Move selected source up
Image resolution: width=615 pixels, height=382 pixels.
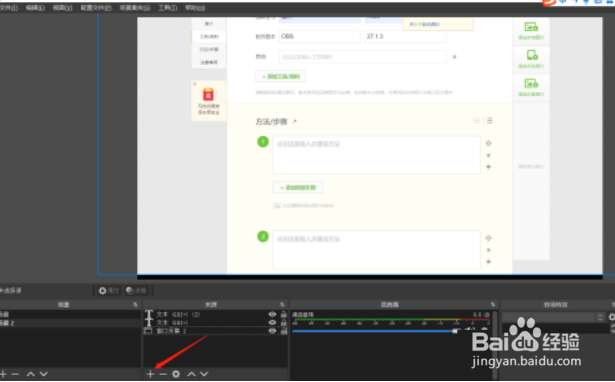coord(191,374)
